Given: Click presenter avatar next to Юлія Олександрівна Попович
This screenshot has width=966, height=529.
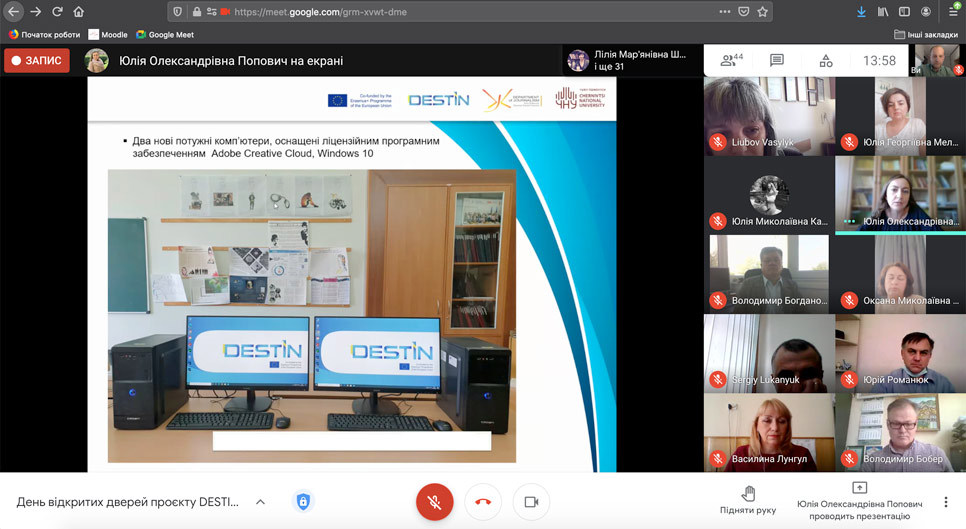Looking at the screenshot, I should 97,60.
